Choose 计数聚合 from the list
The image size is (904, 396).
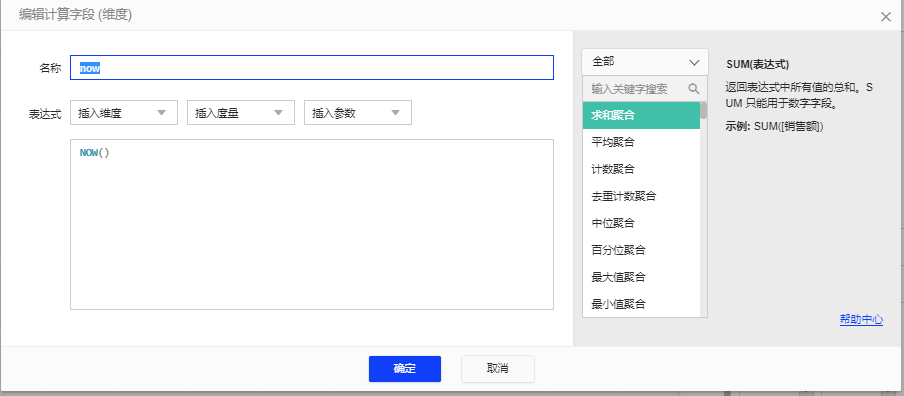click(641, 169)
